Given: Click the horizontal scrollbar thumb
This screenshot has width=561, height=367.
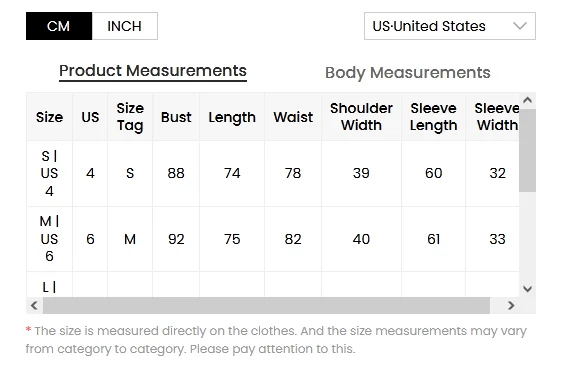Looking at the screenshot, I should (x=266, y=305).
